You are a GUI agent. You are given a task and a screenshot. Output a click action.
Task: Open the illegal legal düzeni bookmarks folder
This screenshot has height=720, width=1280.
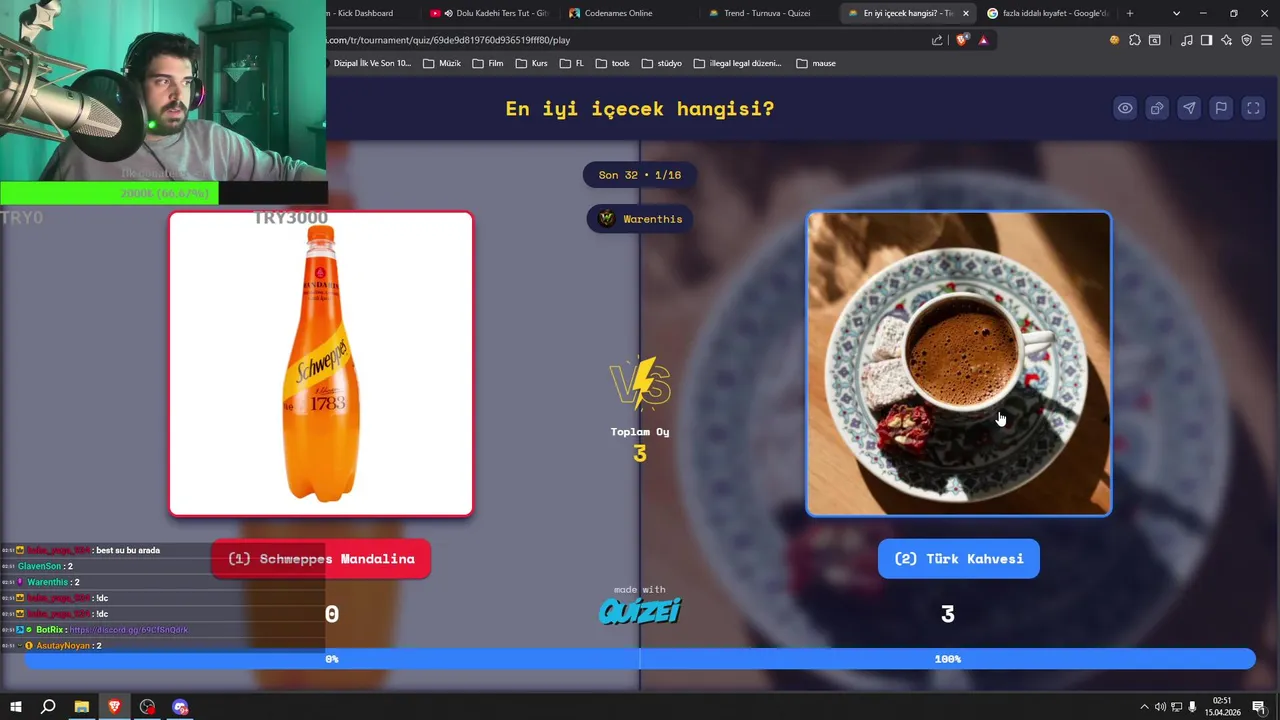coord(737,63)
